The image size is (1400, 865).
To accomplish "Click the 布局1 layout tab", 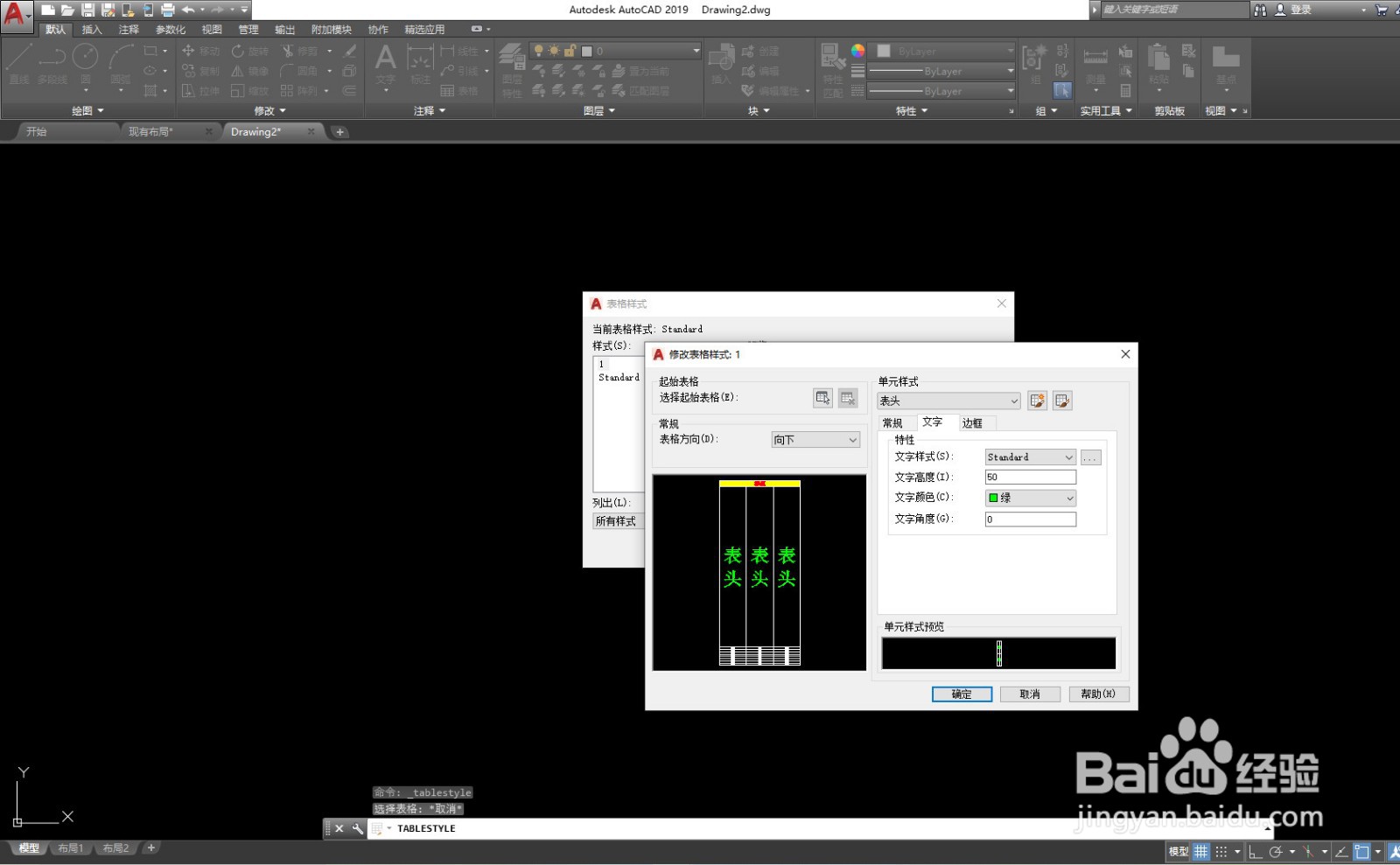I will click(71, 848).
